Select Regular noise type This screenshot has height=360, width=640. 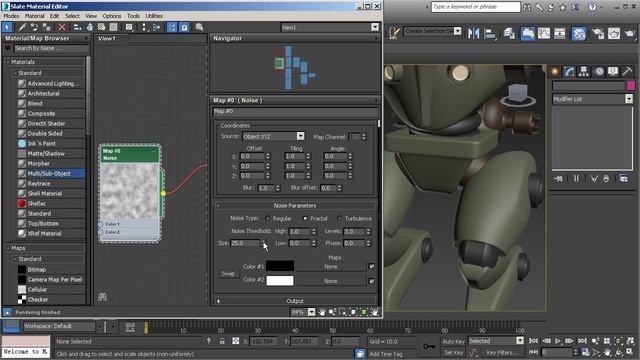[x=268, y=218]
